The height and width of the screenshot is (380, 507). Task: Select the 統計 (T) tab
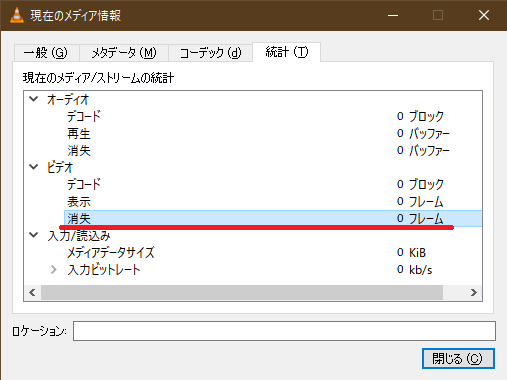tap(287, 52)
